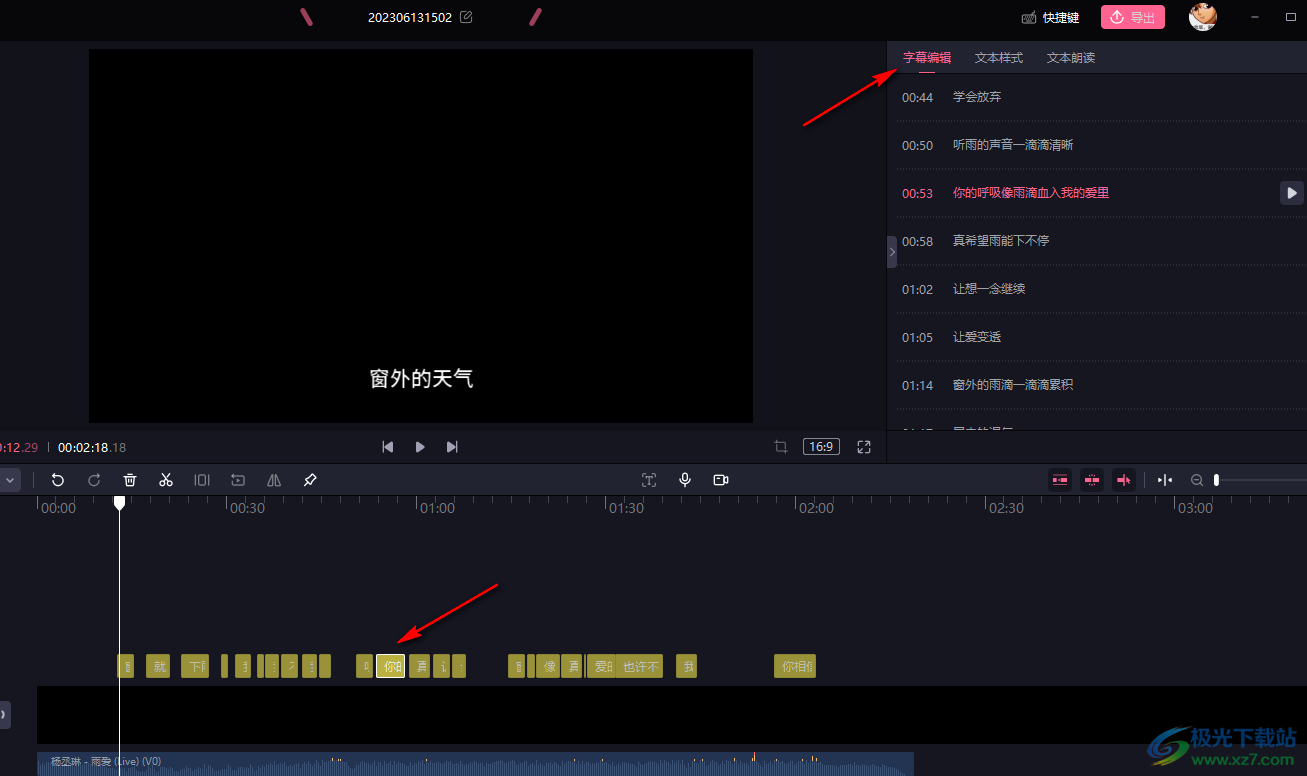
Task: Switch to 文本朗读 tab
Action: point(1071,58)
